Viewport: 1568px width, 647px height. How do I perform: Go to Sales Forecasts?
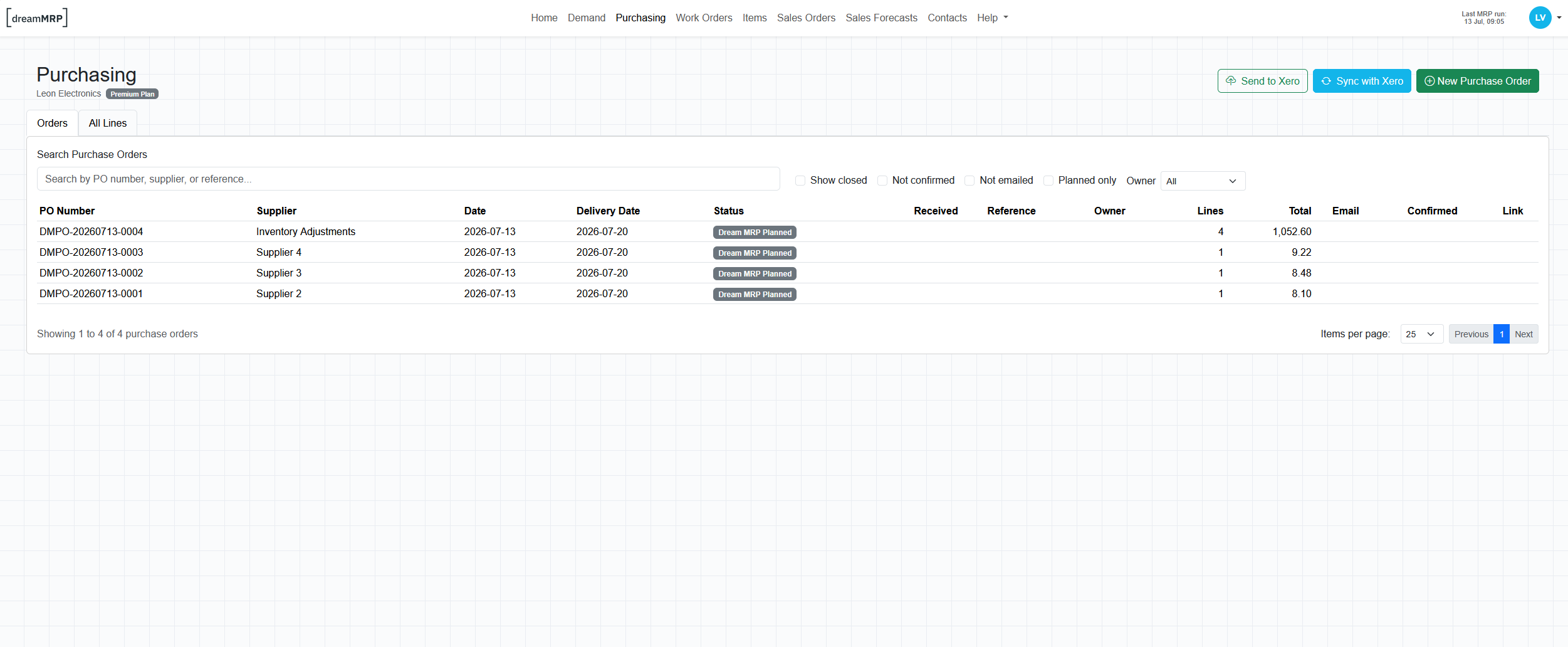point(881,18)
